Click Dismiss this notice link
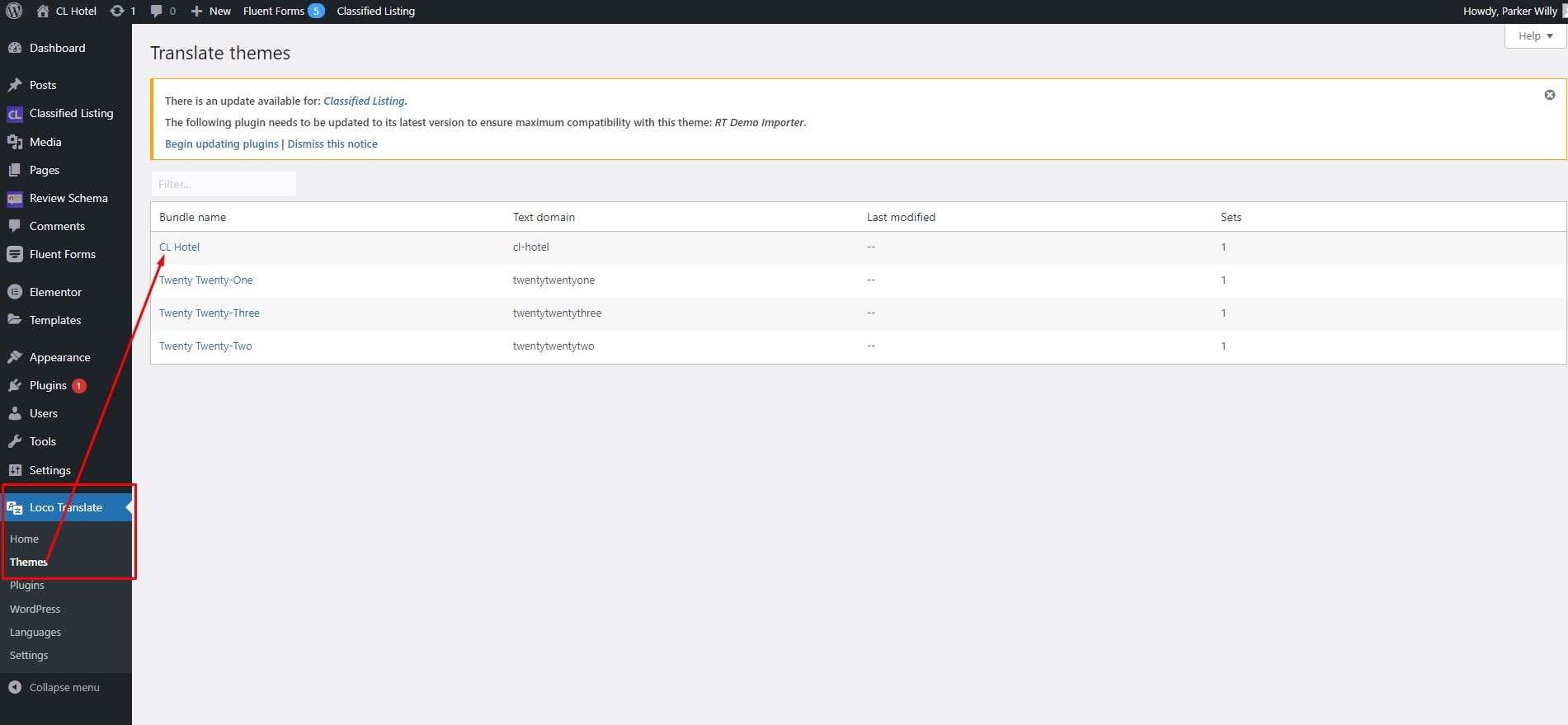This screenshot has width=1568, height=725. pyautogui.click(x=332, y=144)
